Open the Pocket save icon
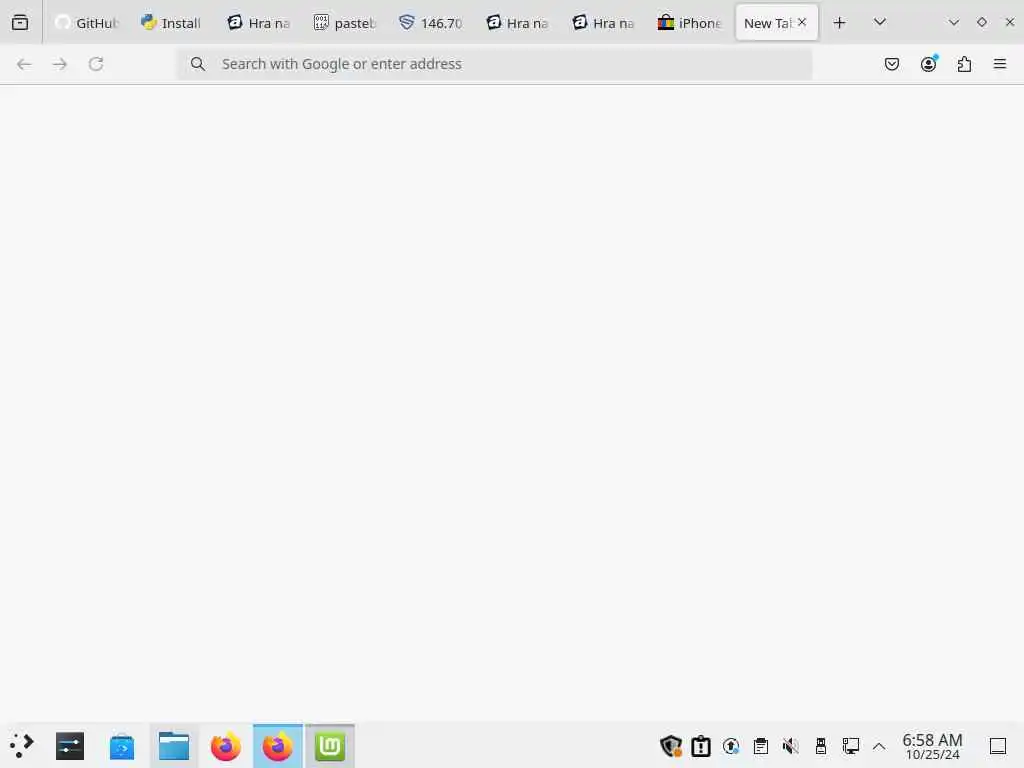The image size is (1024, 768). (892, 64)
